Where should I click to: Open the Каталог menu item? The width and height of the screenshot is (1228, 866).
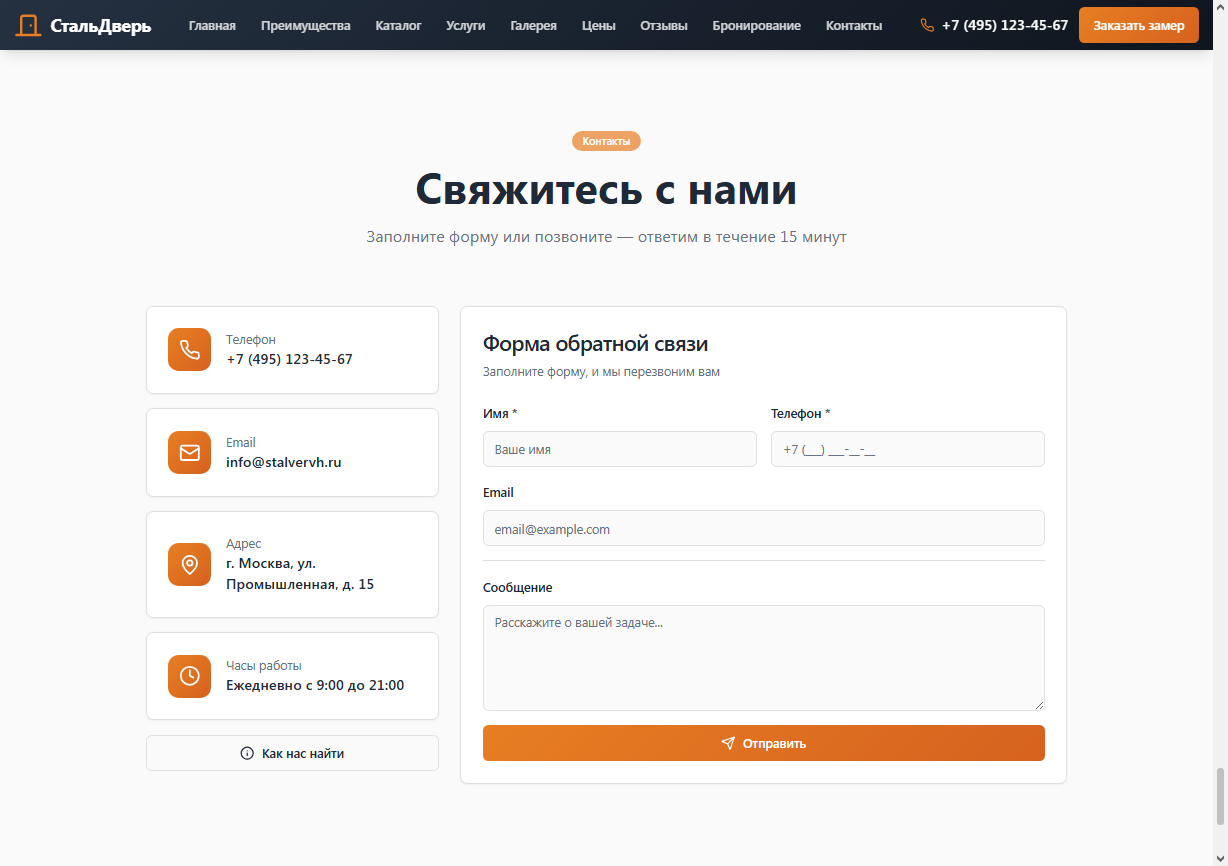click(x=398, y=25)
